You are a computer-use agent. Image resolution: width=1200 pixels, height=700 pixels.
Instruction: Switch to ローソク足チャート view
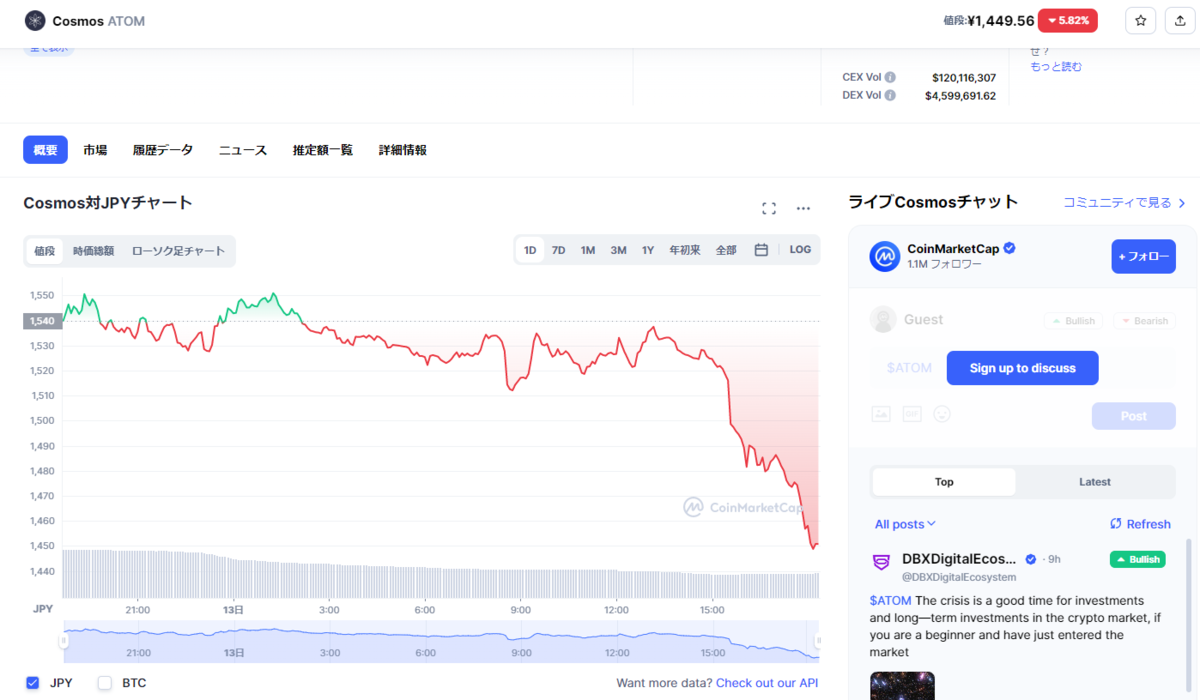pos(178,251)
